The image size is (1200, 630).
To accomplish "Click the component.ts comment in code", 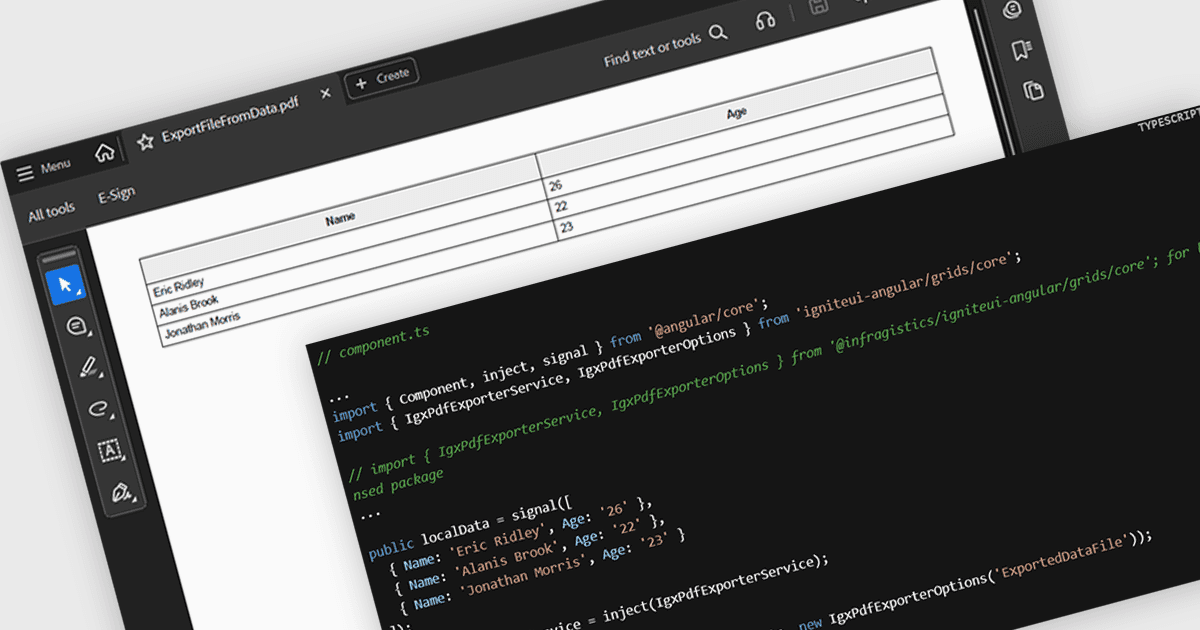I will 372,343.
